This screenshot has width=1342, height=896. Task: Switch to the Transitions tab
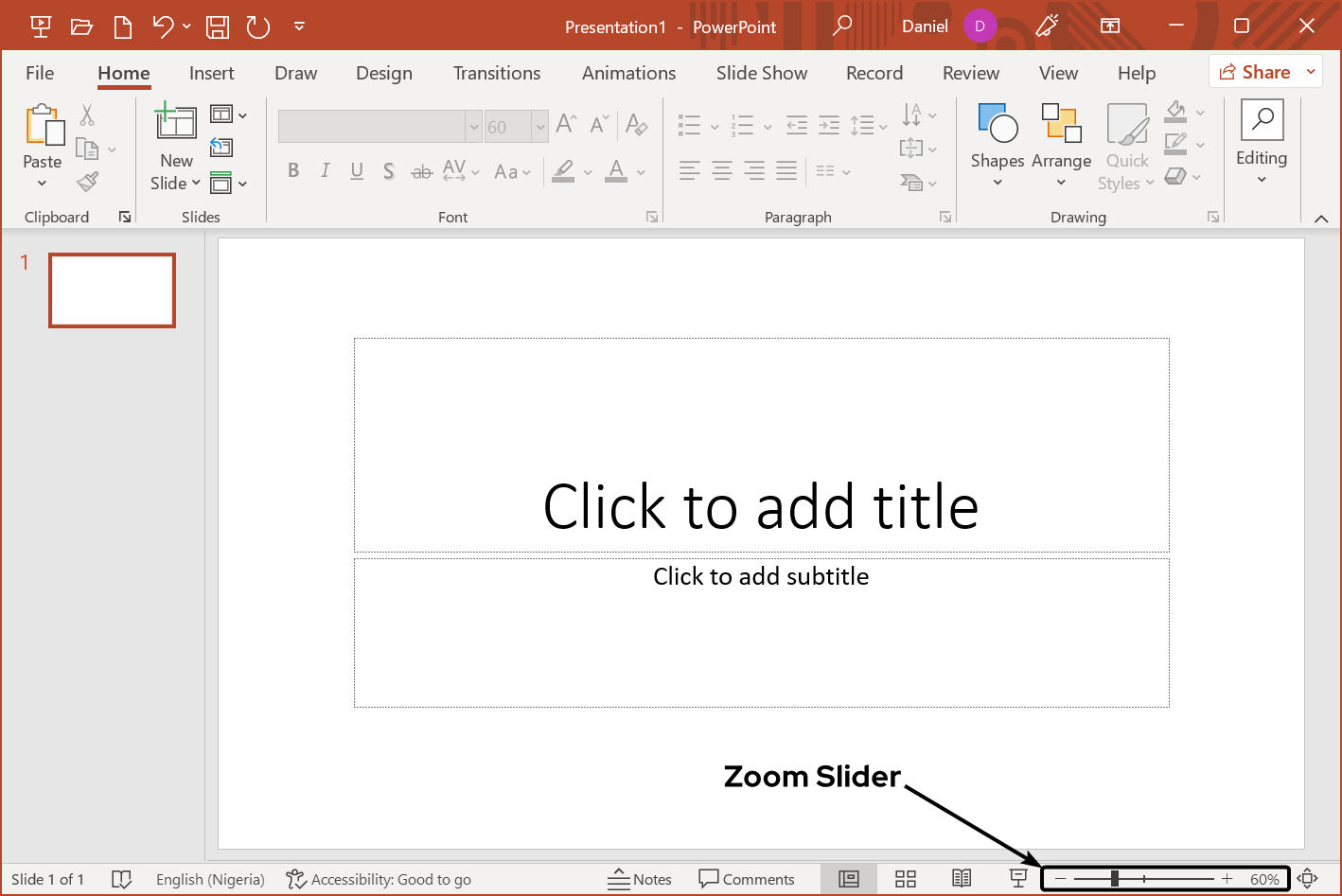pyautogui.click(x=497, y=73)
